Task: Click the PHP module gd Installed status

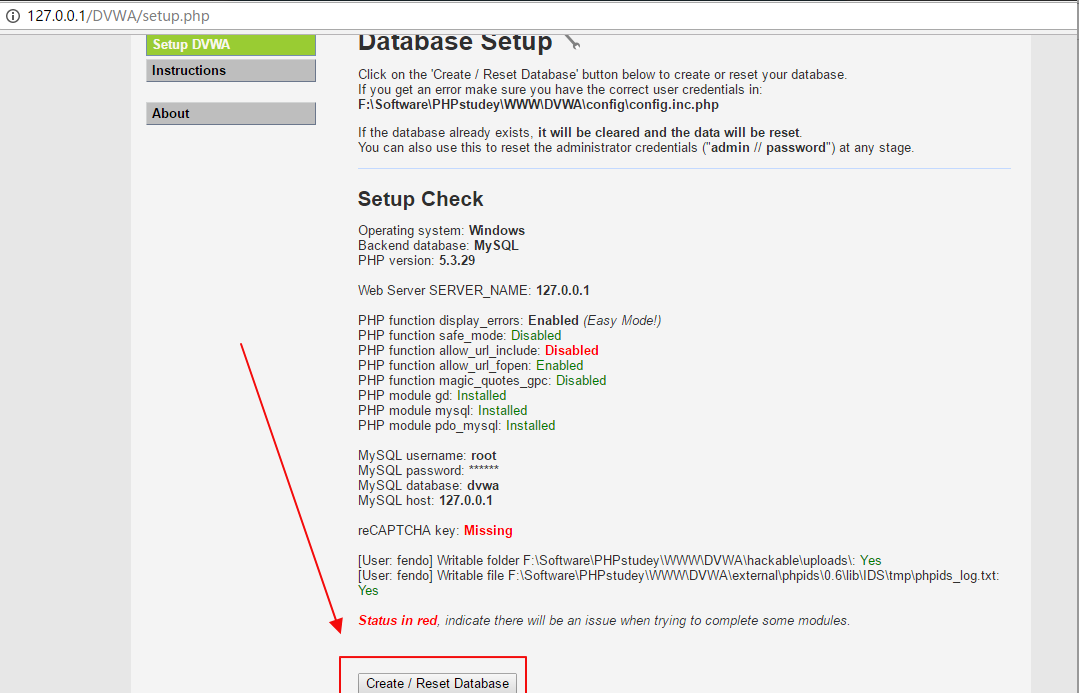Action: 481,396
